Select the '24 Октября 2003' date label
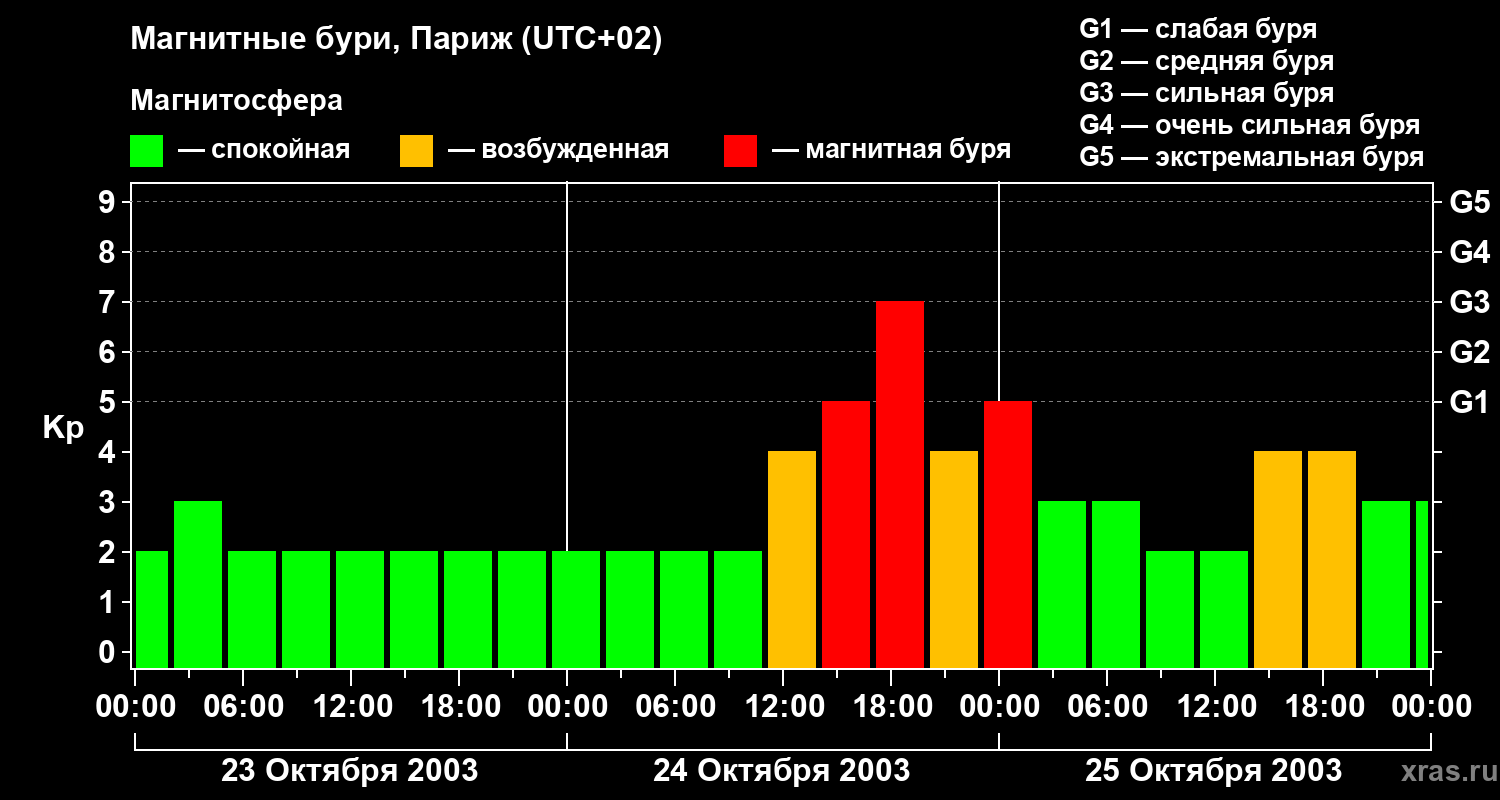 [781, 771]
